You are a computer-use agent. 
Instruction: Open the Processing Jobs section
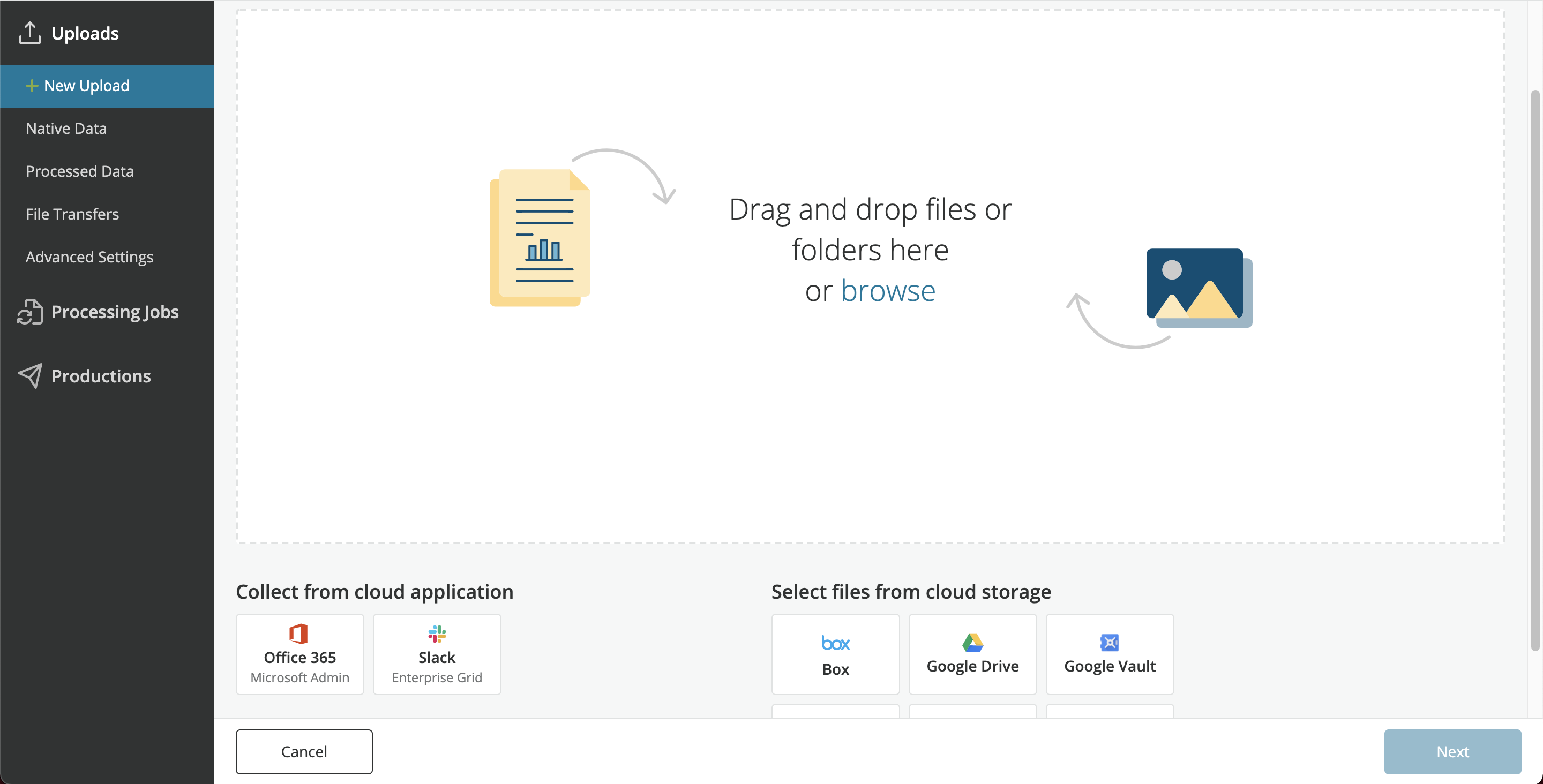pyautogui.click(x=115, y=312)
